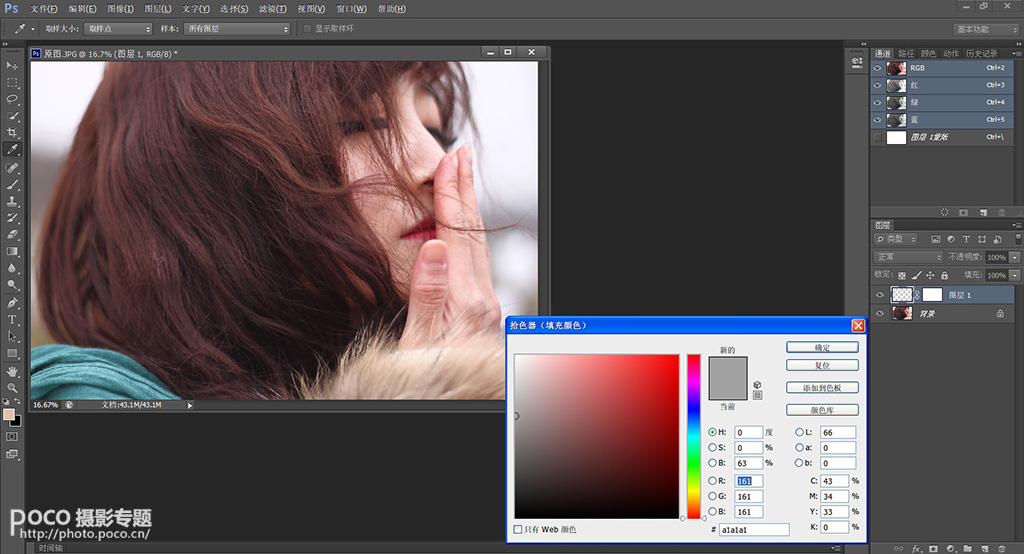Open 样本 所有图层 dropdown

237,29
